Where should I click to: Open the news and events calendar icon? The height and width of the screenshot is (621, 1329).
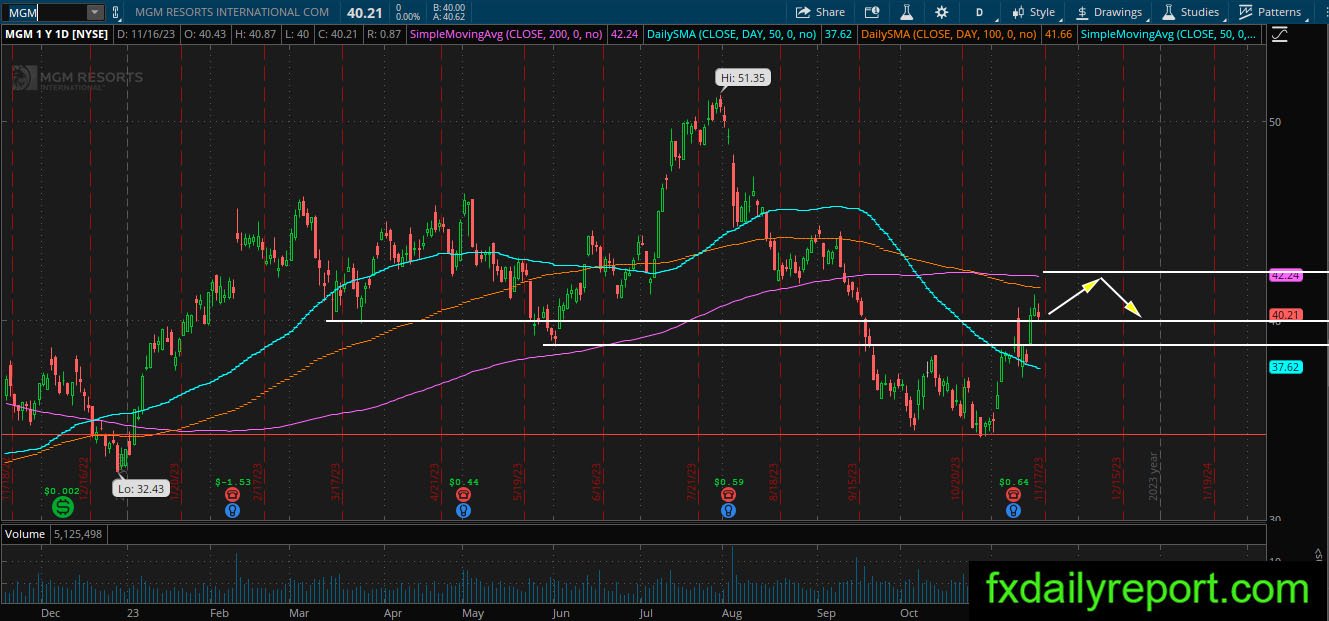[x=872, y=12]
